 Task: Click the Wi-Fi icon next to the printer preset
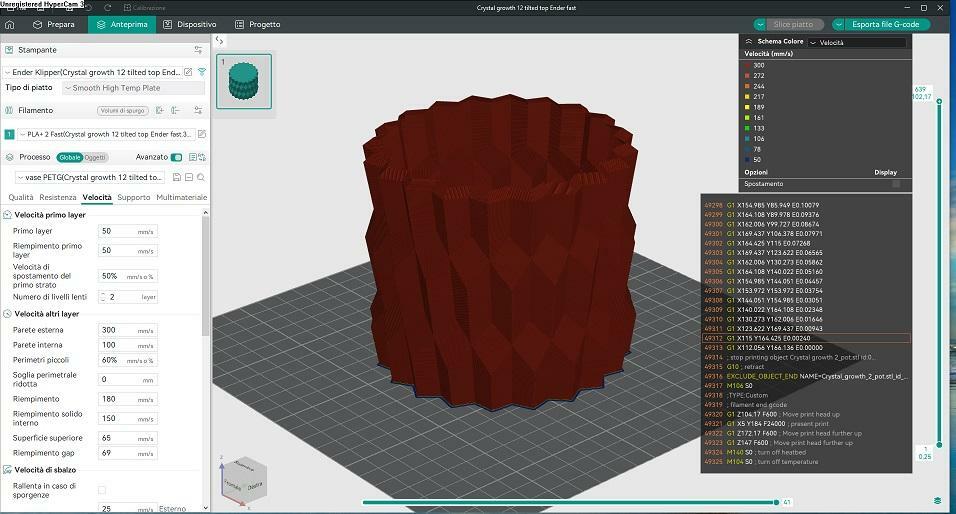(202, 72)
